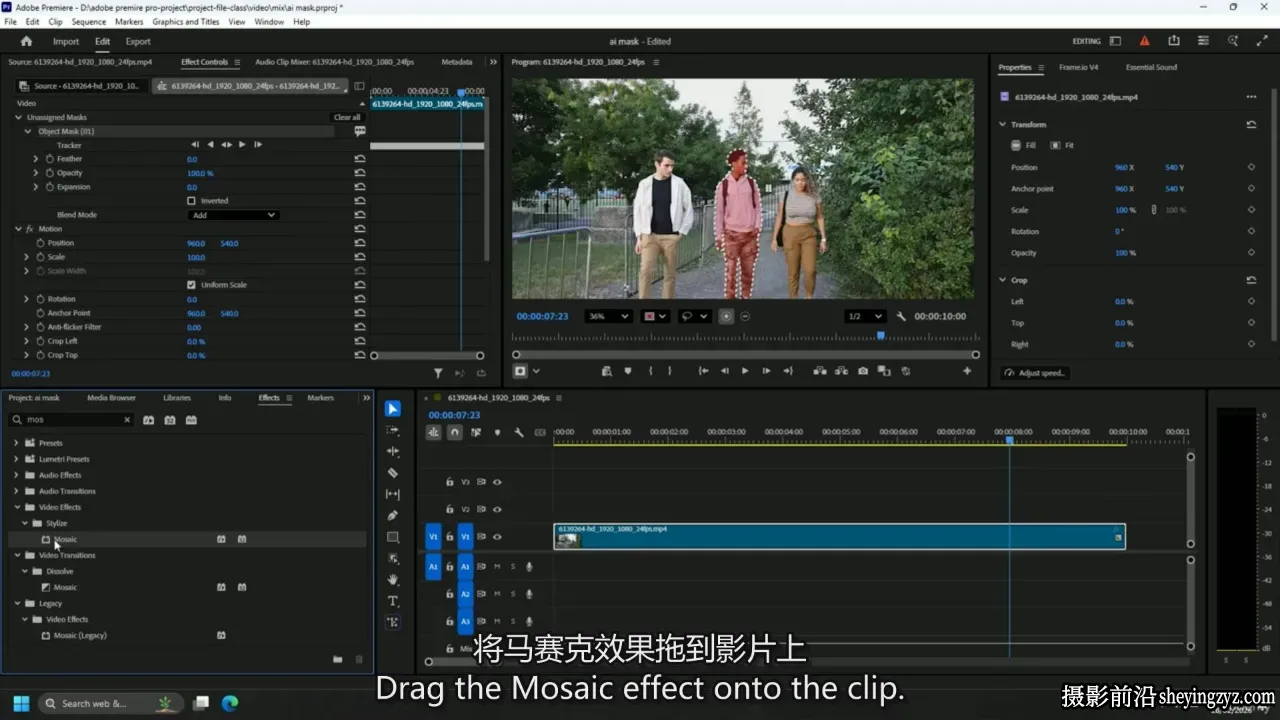Open the Graphics and Titles menu
Image resolution: width=1280 pixels, height=720 pixels.
point(186,21)
